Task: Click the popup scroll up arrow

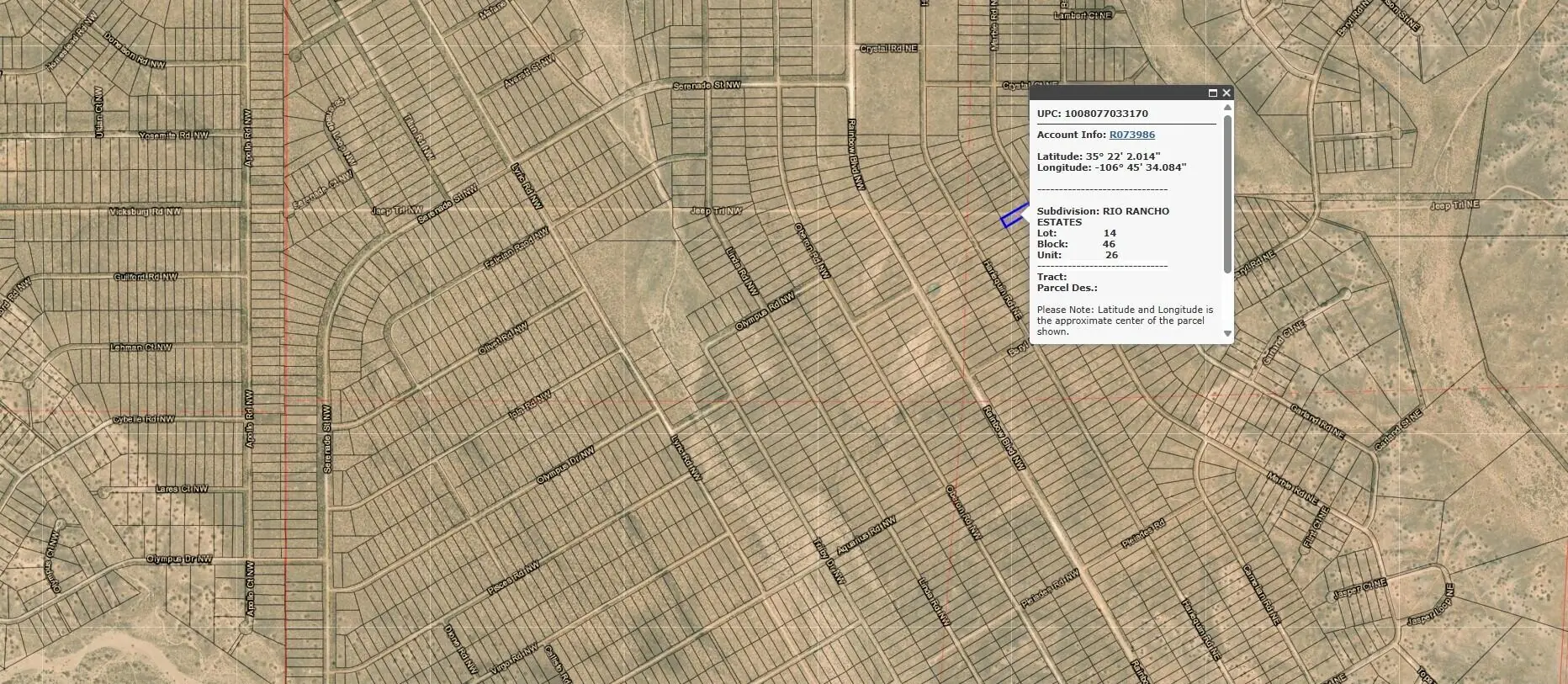Action: coord(1227,108)
